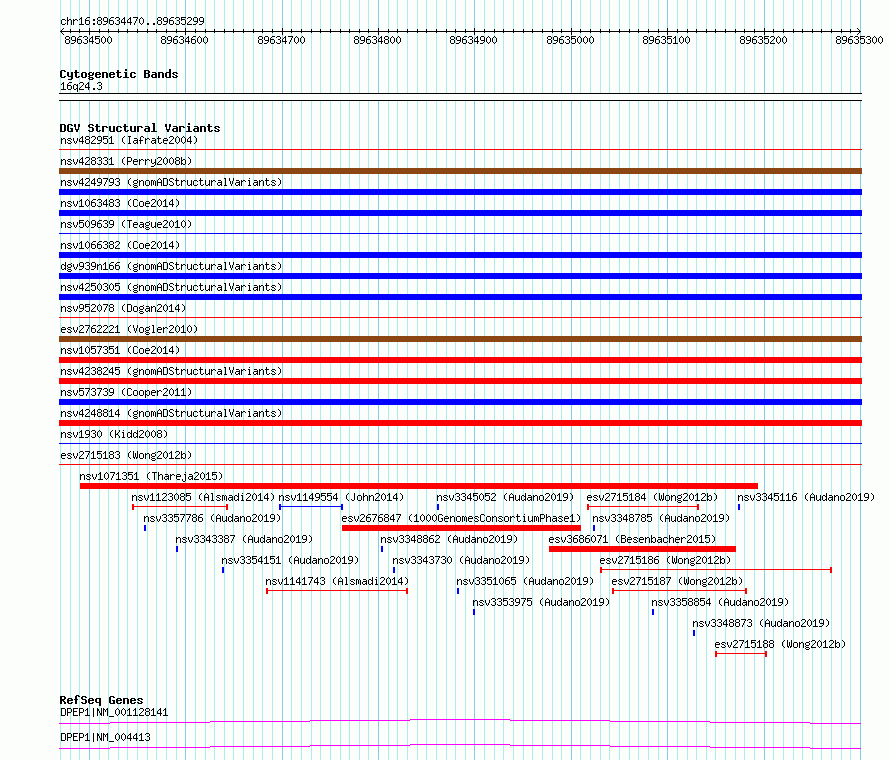Click the dgv939n166 (gnomADStructuralVariants) label

click(171, 266)
